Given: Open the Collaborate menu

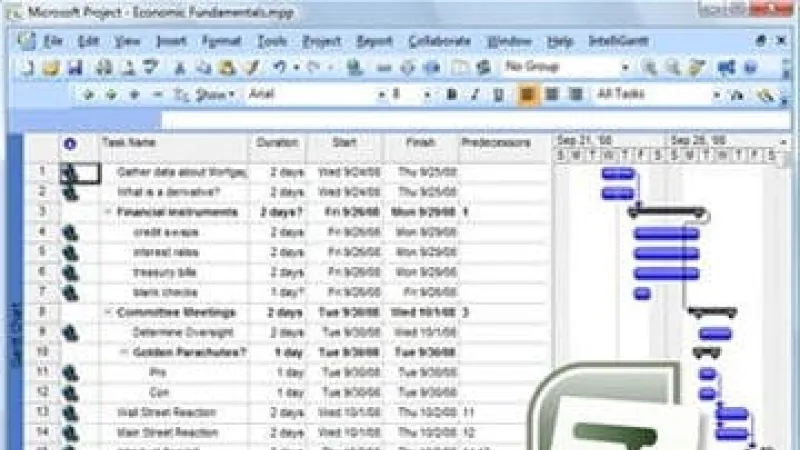Looking at the screenshot, I should (x=439, y=41).
